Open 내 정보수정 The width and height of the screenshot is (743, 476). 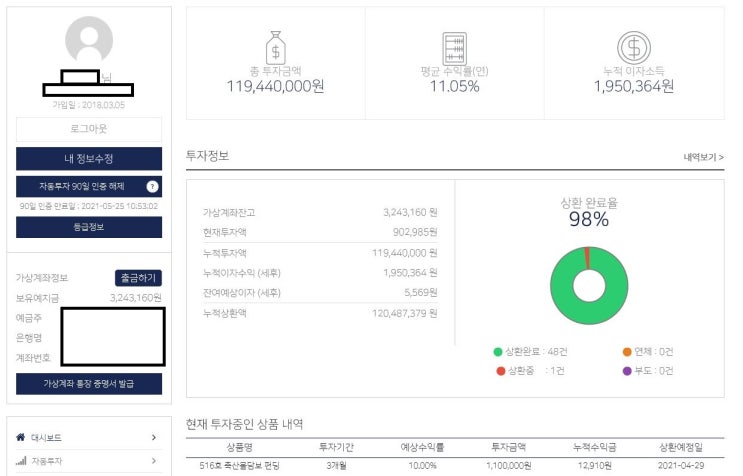tap(89, 159)
